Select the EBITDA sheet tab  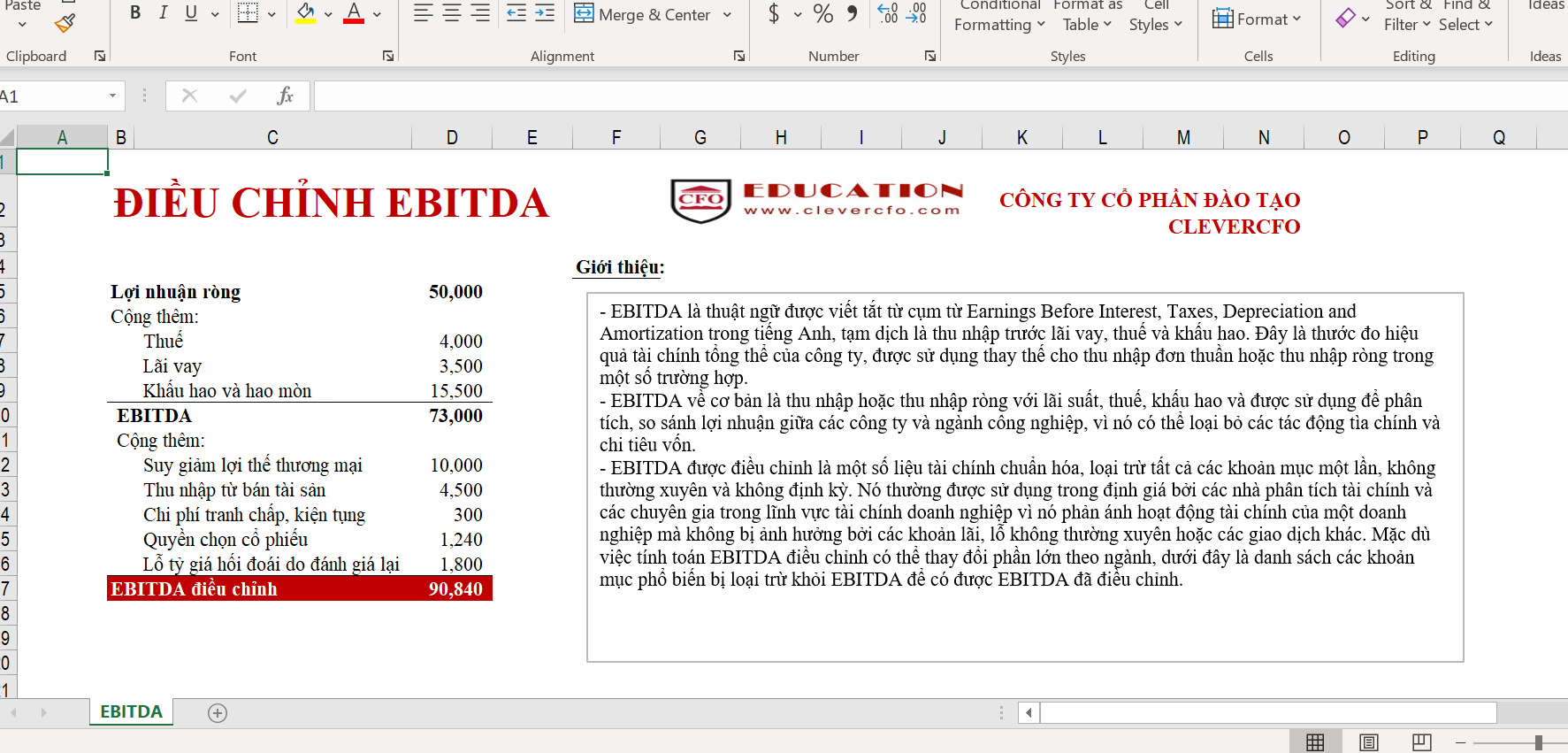point(131,712)
